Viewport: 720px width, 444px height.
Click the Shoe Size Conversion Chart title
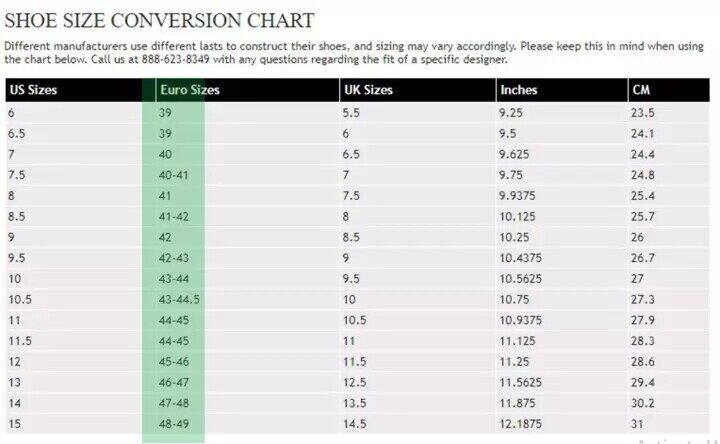(x=159, y=20)
